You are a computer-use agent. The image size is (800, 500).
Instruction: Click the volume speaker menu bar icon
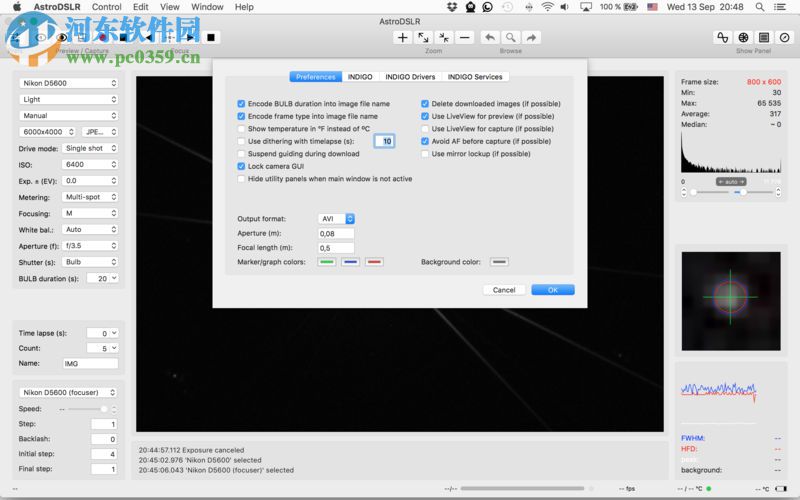[x=565, y=7]
